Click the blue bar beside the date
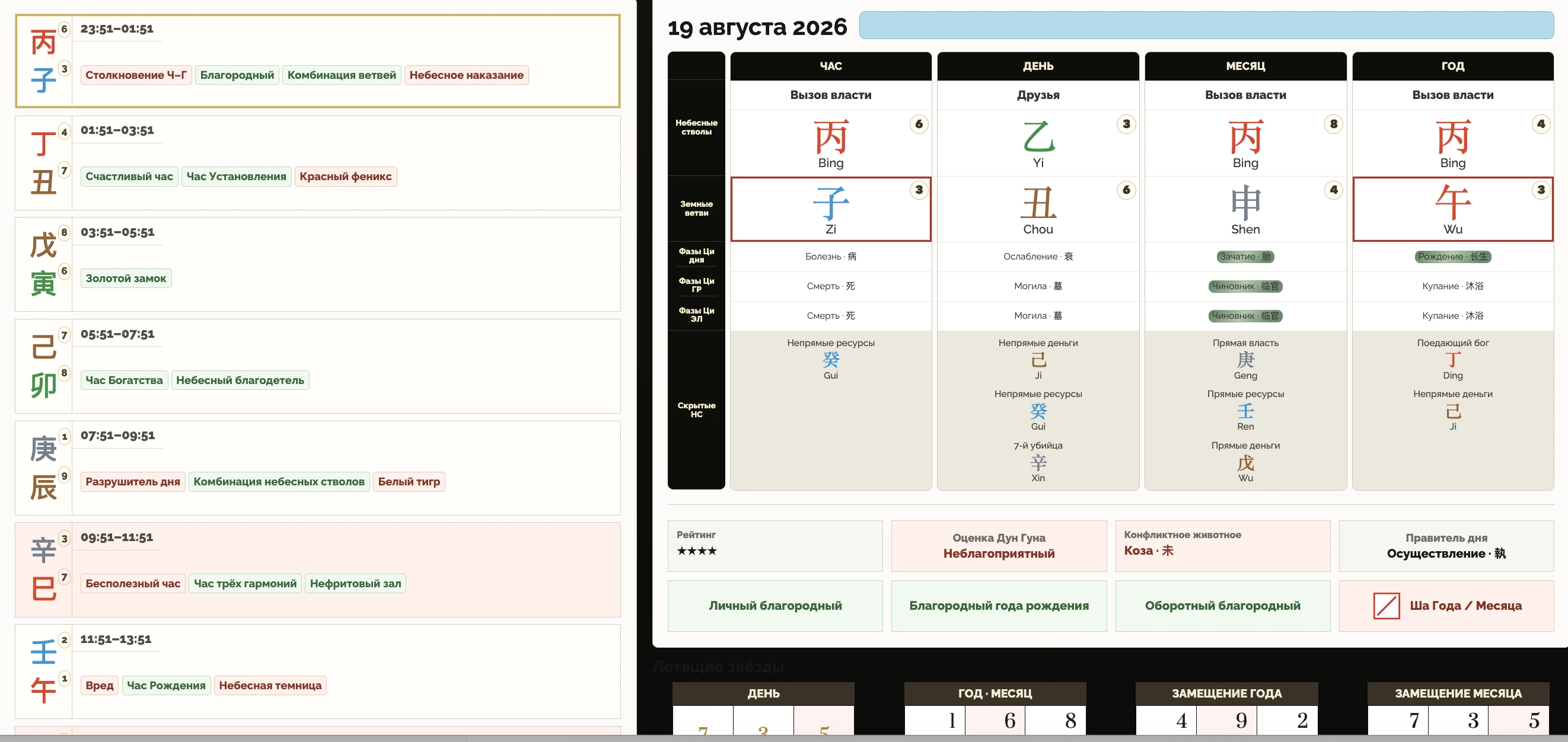Image resolution: width=1568 pixels, height=742 pixels. (x=1206, y=25)
